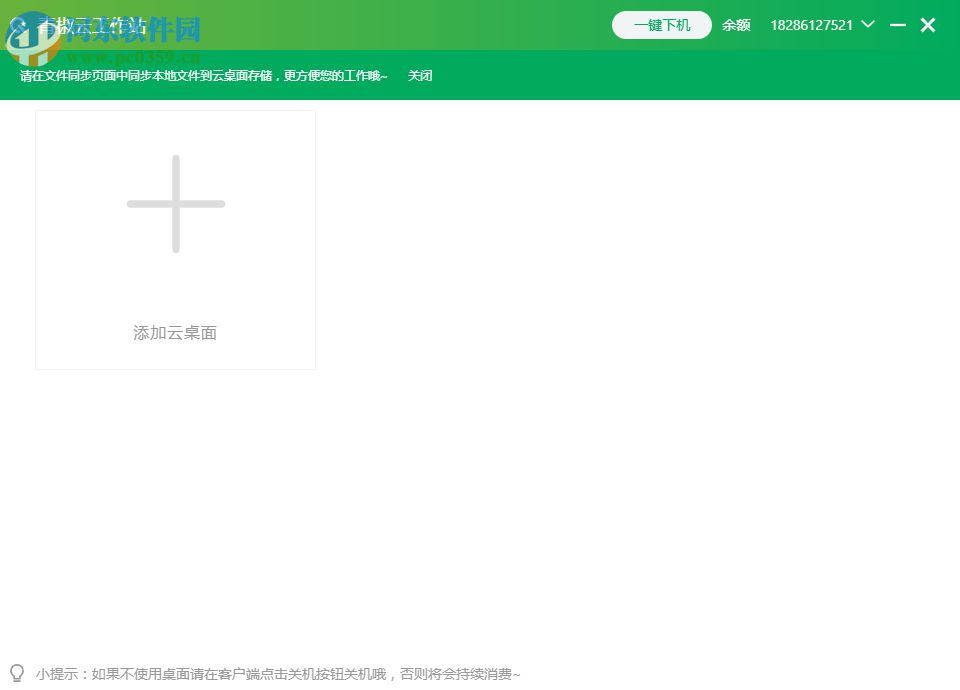
Task: Click the 青椒云工作站 app logo icon
Action: pyautogui.click(x=22, y=25)
